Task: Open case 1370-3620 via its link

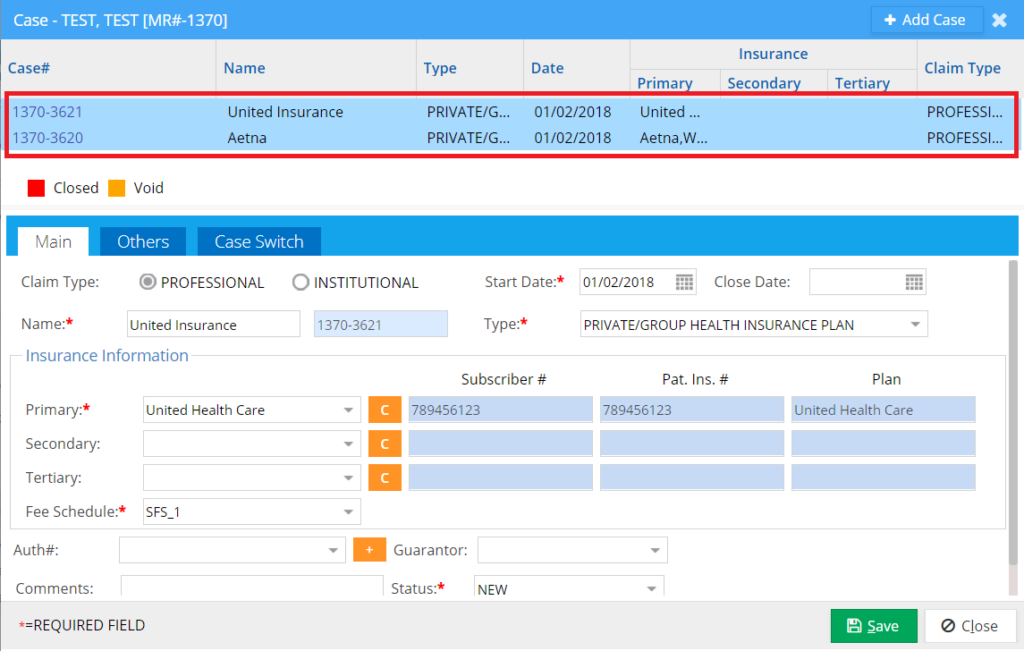Action: pos(47,137)
